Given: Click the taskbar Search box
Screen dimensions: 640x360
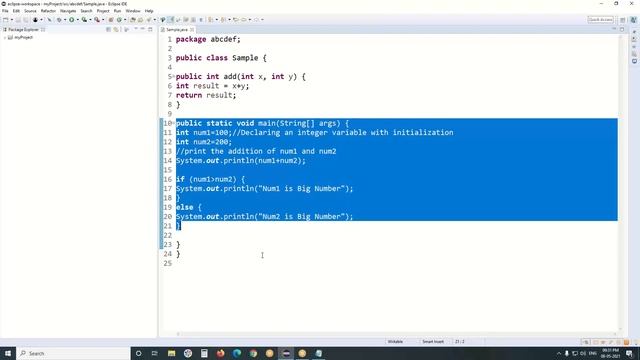Looking at the screenshot, I should coord(73,353).
